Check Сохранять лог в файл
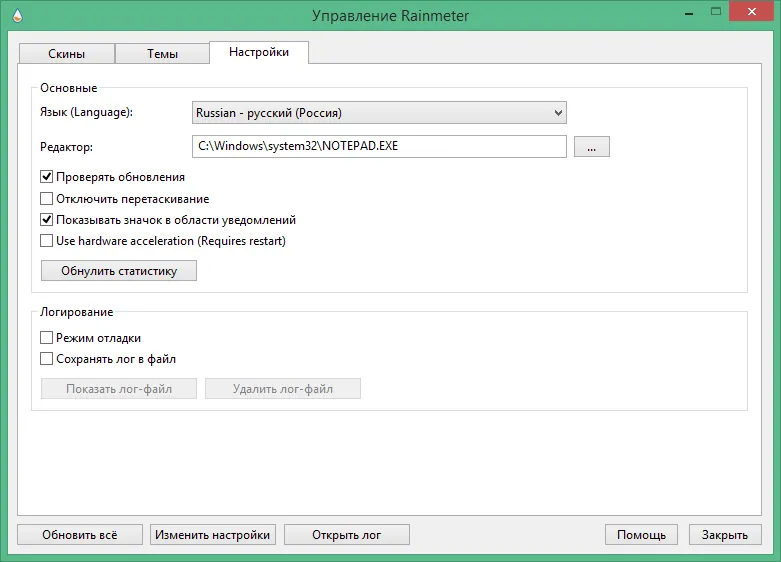Screen dimensions: 781x562 (46, 359)
